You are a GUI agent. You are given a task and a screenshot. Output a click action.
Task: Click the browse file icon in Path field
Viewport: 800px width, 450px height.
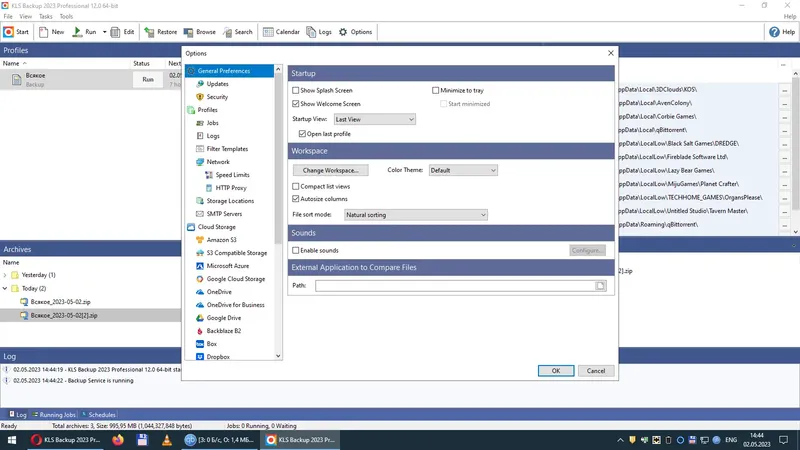pyautogui.click(x=600, y=286)
